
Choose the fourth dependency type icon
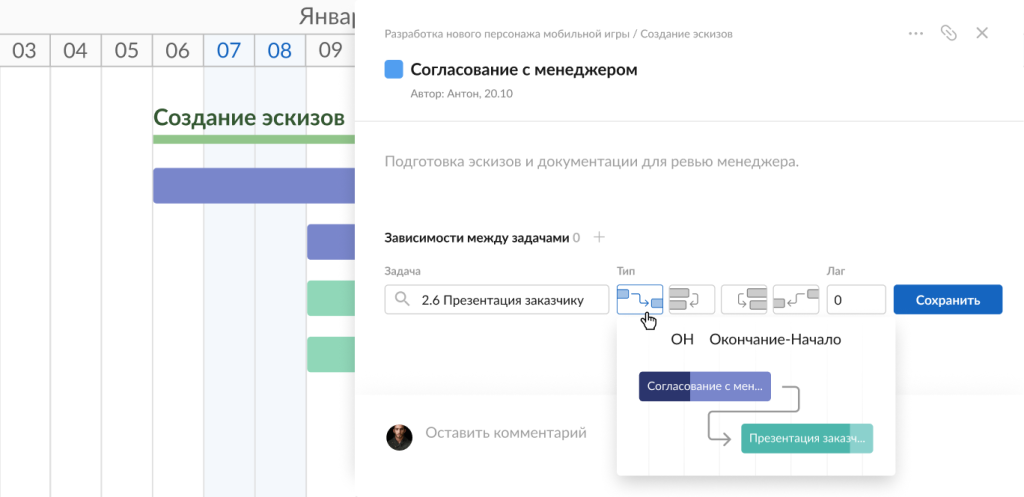pyautogui.click(x=796, y=300)
